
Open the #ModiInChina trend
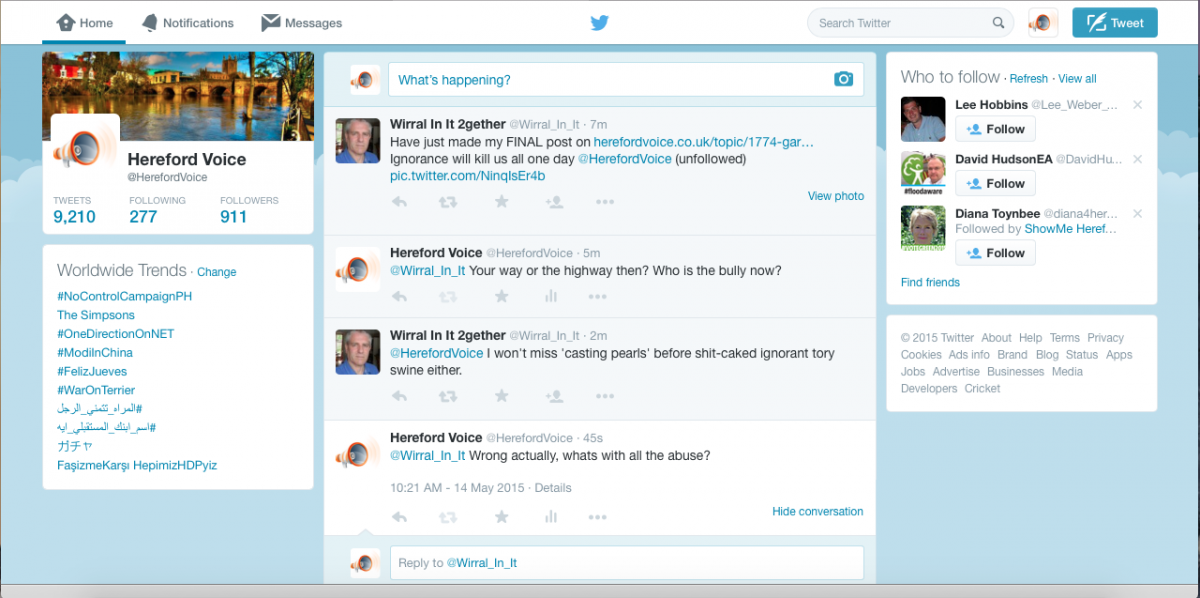(95, 352)
